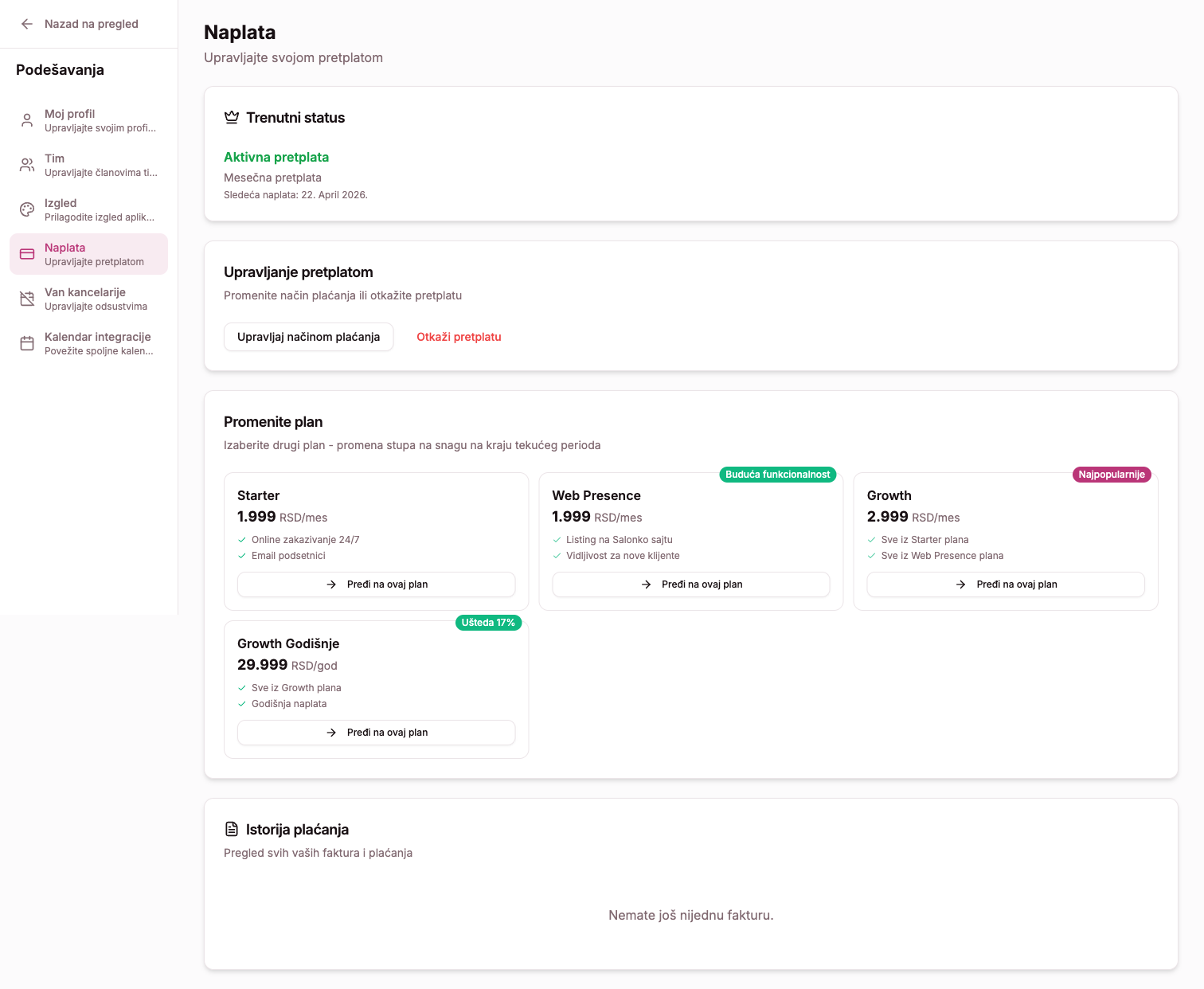Click the back arrow icon beside Nazad na pregled
The height and width of the screenshot is (989, 1204).
[x=27, y=24]
